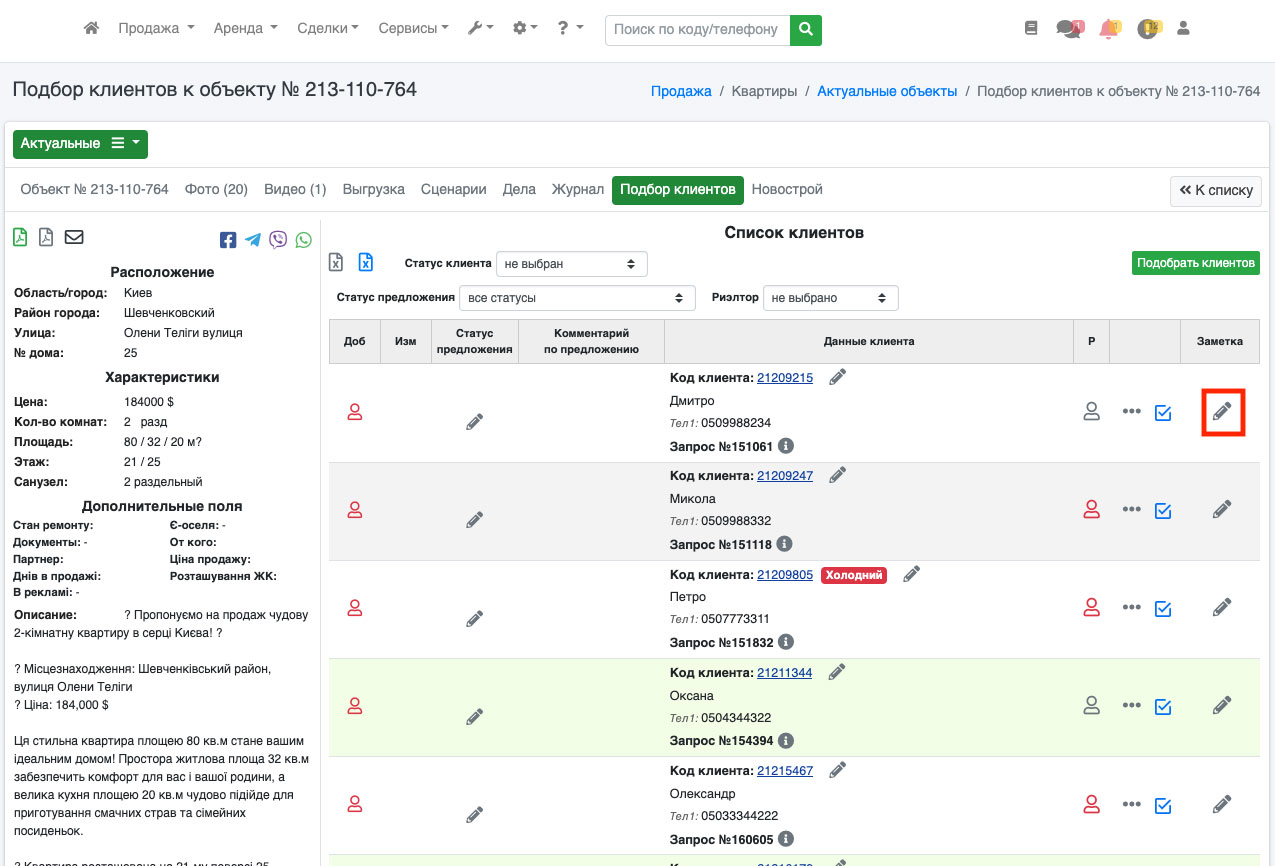The width and height of the screenshot is (1275, 866).
Task: Send listing by email envelope icon
Action: [x=74, y=237]
